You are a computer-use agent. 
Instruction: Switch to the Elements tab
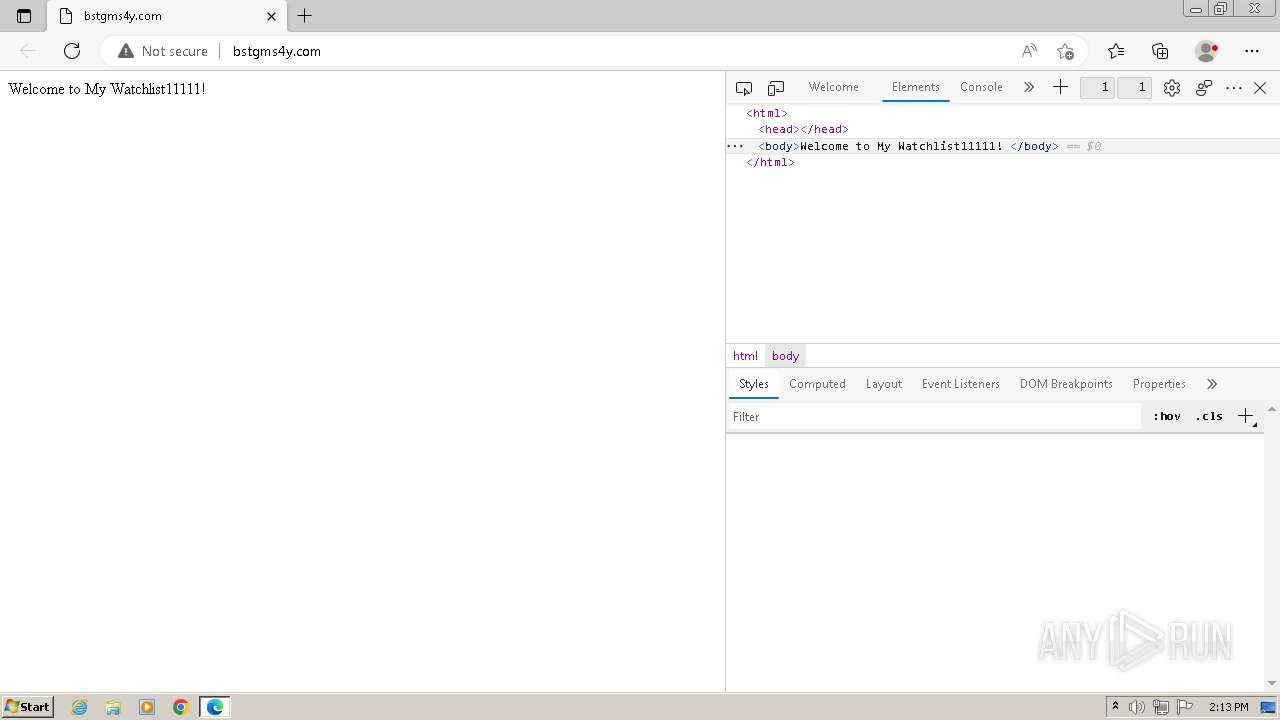click(916, 87)
